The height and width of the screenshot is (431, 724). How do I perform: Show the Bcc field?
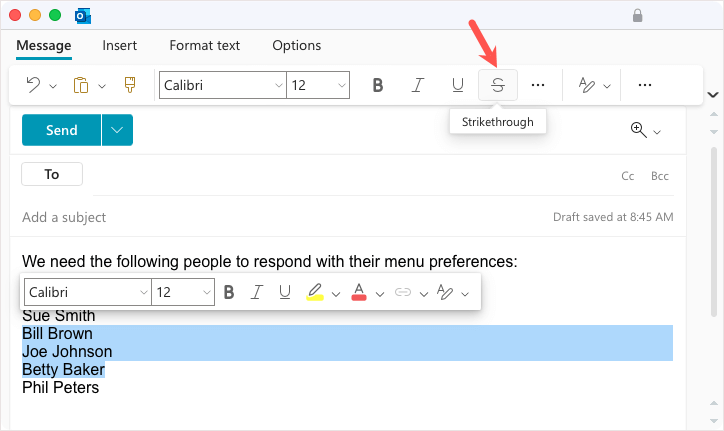[659, 175]
